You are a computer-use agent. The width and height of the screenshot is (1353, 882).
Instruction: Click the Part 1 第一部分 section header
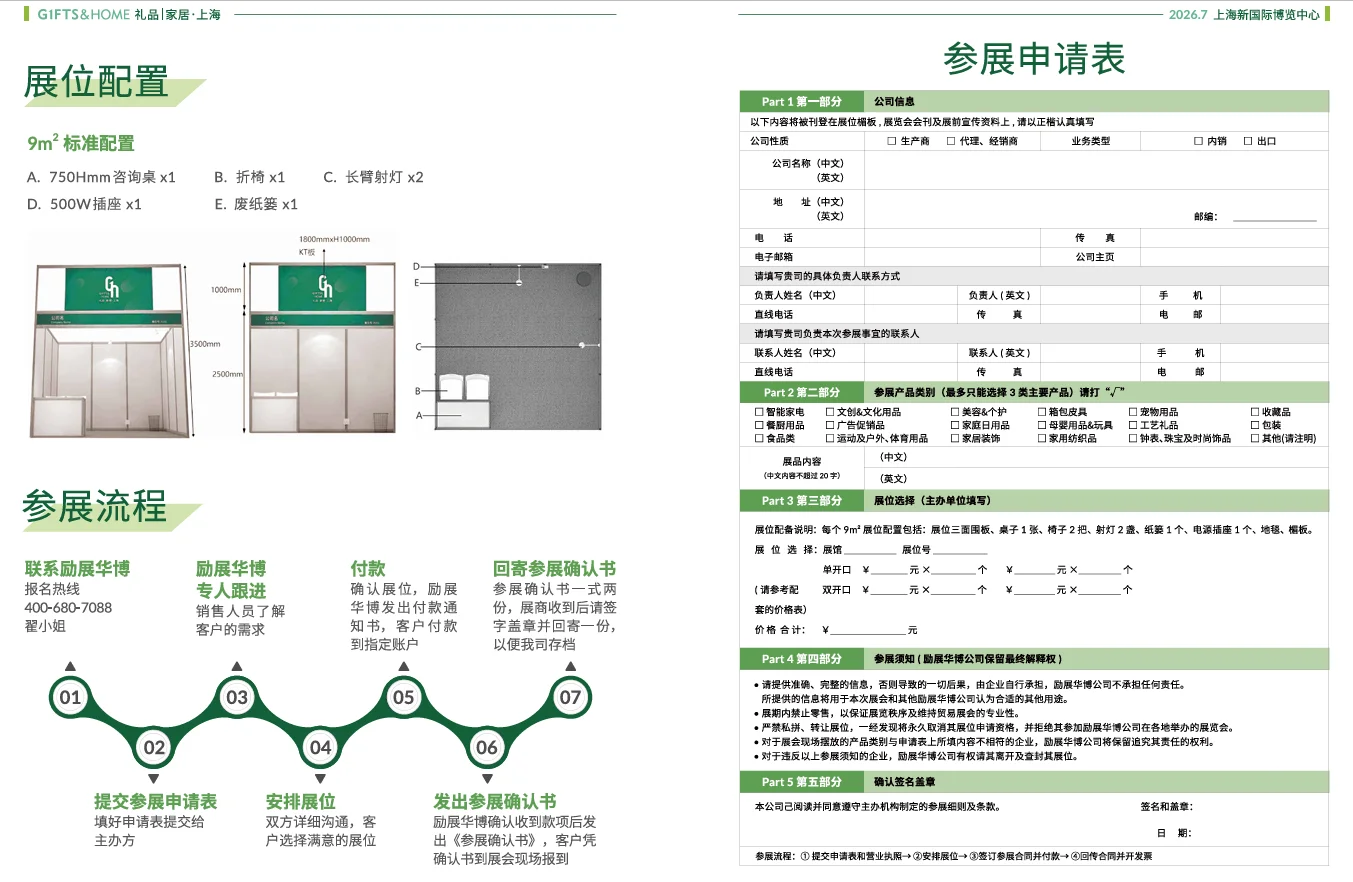click(800, 101)
